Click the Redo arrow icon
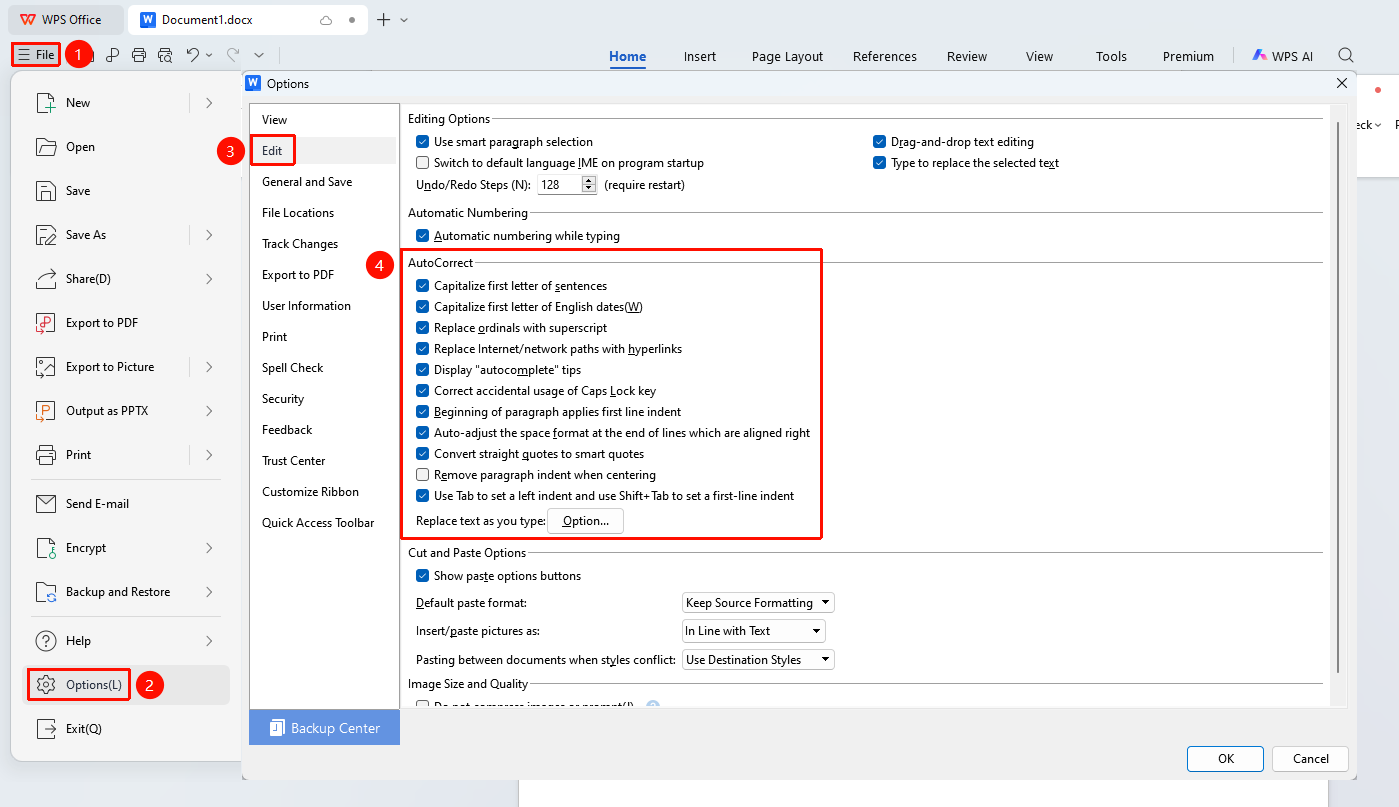This screenshot has height=807, width=1399. pos(232,55)
